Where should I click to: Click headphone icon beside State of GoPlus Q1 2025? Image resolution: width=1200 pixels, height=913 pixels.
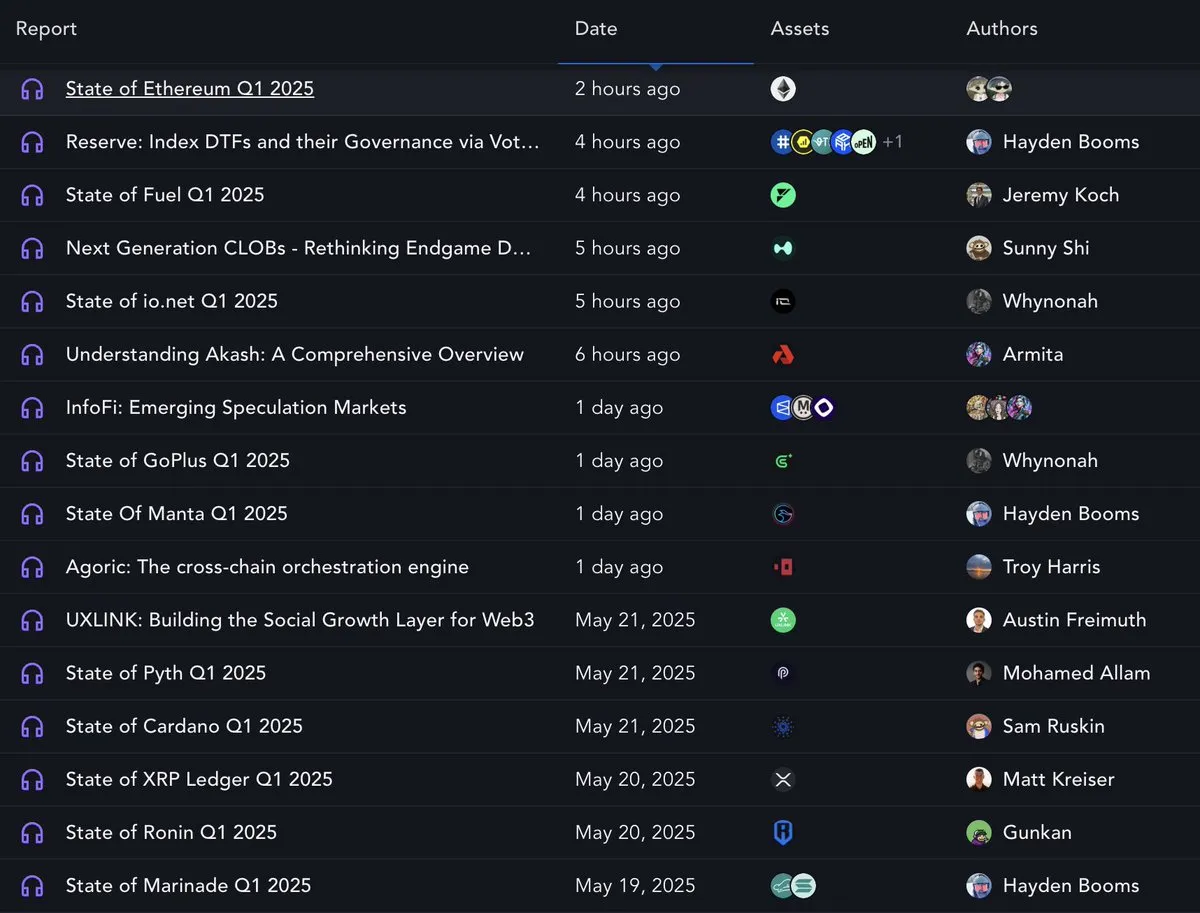(32, 460)
